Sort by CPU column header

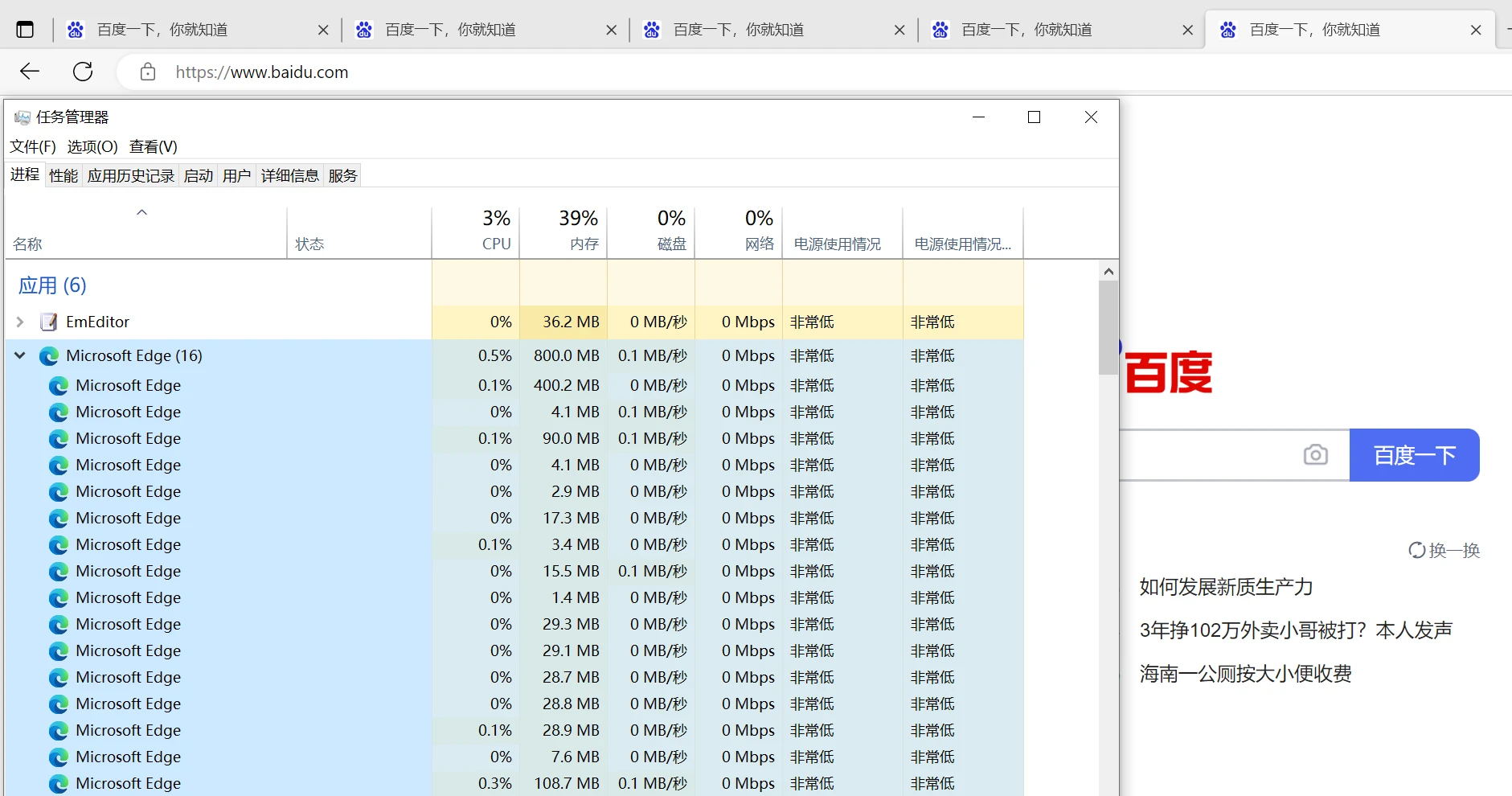(x=476, y=233)
